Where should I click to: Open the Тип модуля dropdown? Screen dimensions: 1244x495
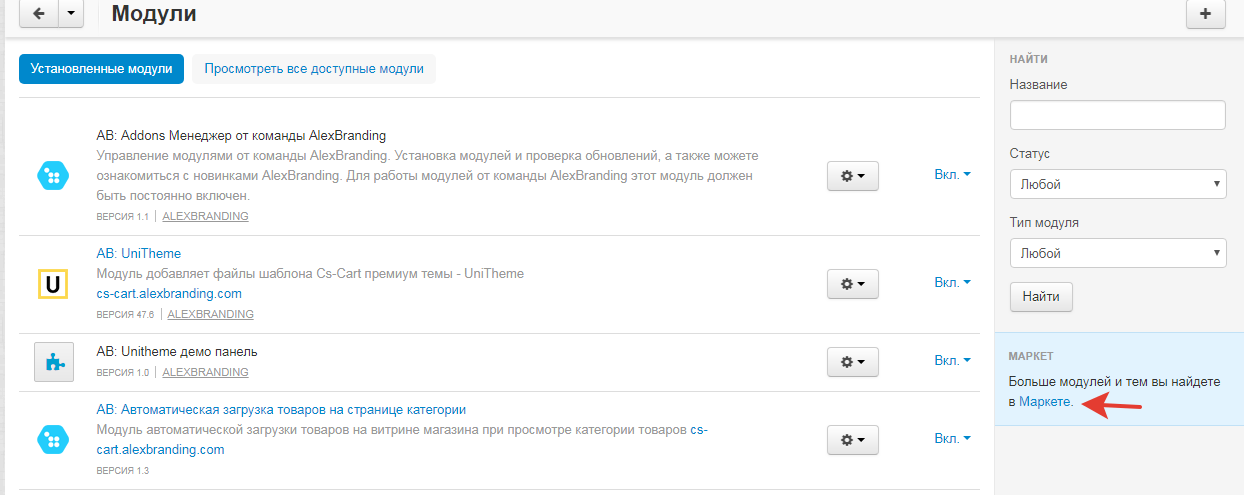click(x=1118, y=253)
